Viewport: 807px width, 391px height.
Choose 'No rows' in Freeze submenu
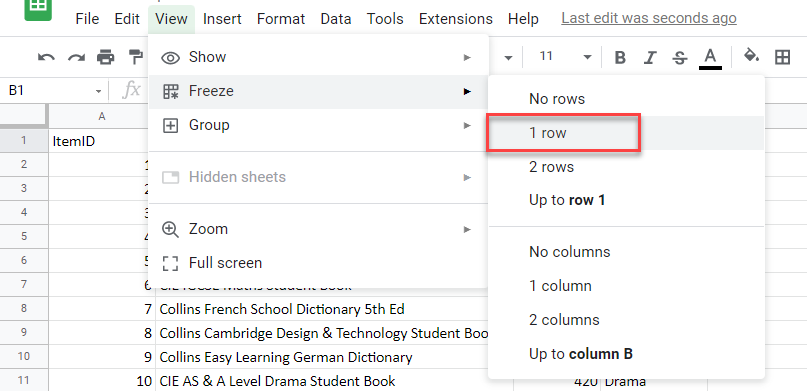point(626,99)
